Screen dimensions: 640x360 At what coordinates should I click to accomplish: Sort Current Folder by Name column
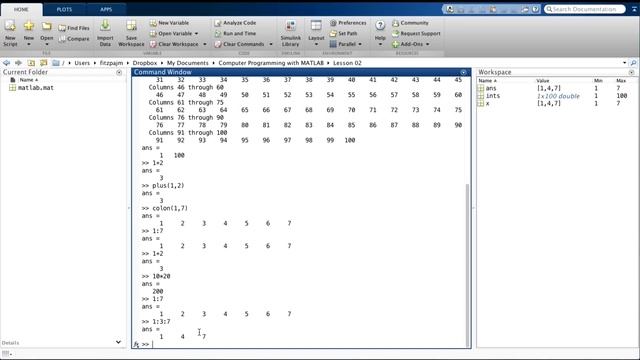(29, 80)
